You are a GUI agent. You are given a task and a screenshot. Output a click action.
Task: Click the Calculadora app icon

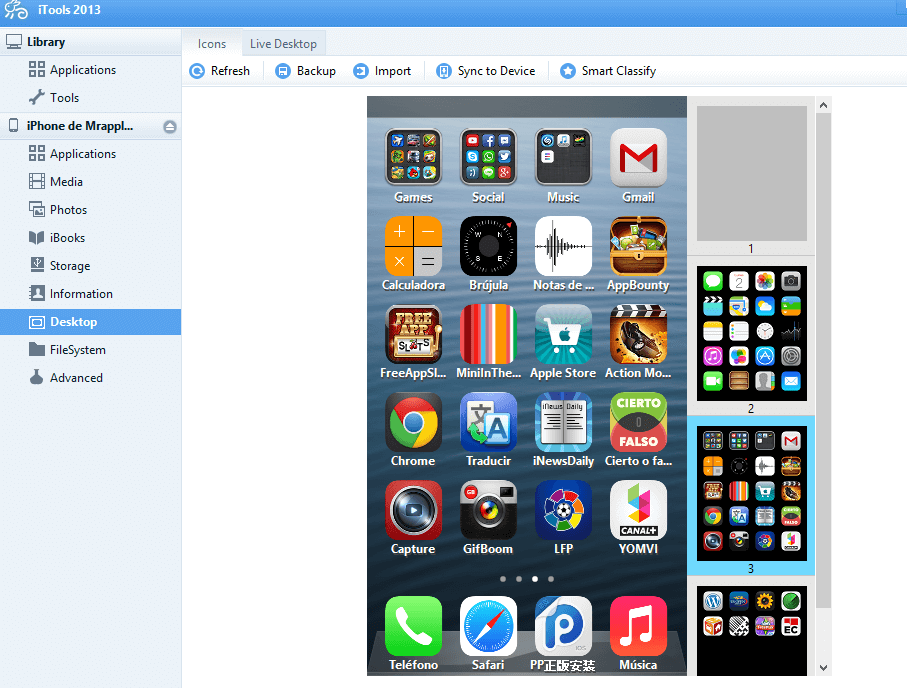coord(413,246)
